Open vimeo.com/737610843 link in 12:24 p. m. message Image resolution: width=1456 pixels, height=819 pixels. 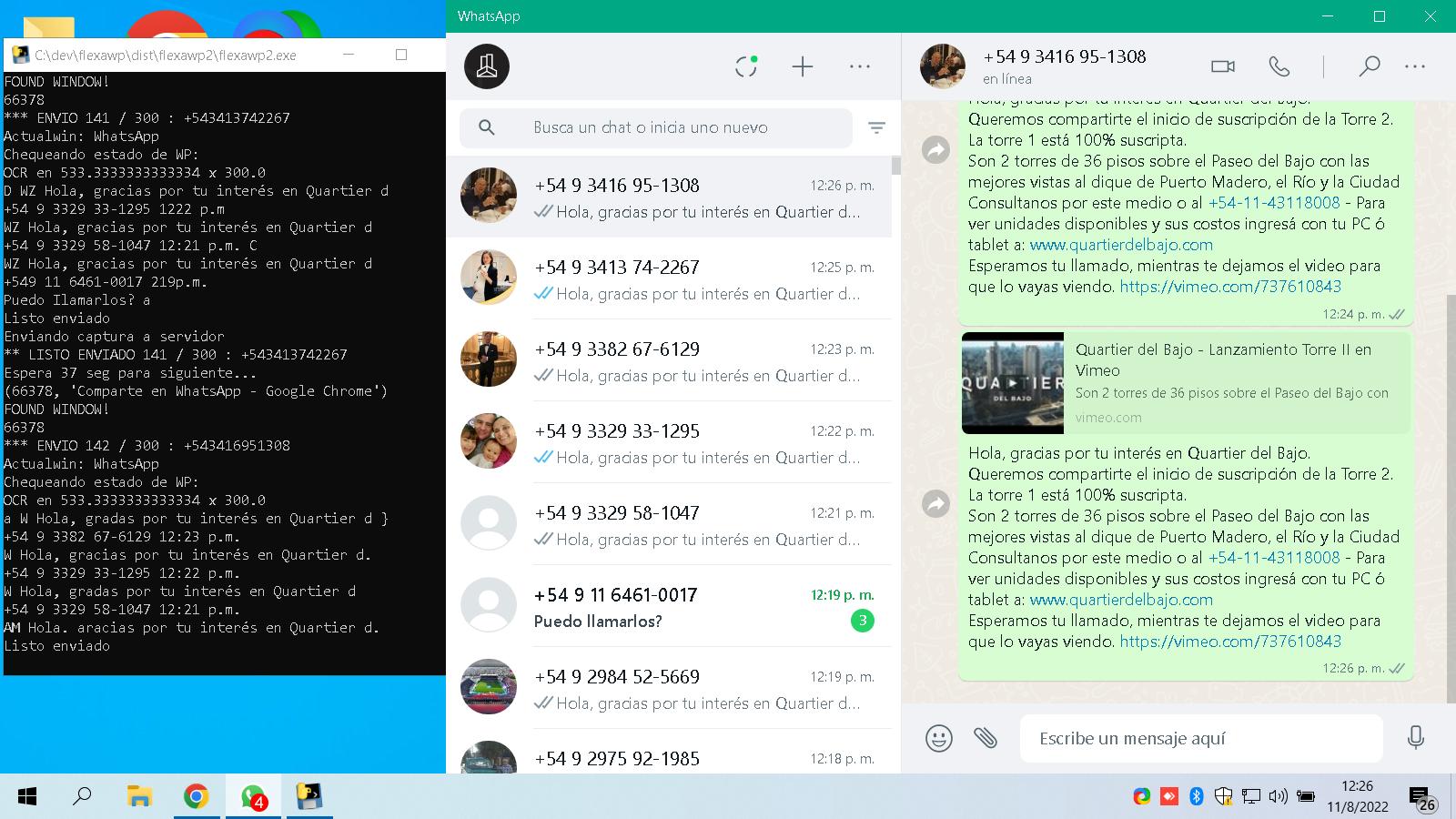pos(1230,287)
